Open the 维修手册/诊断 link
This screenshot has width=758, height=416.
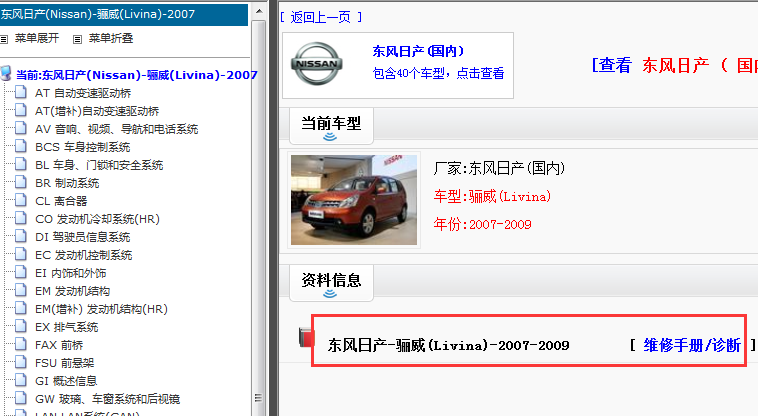pyautogui.click(x=692, y=345)
